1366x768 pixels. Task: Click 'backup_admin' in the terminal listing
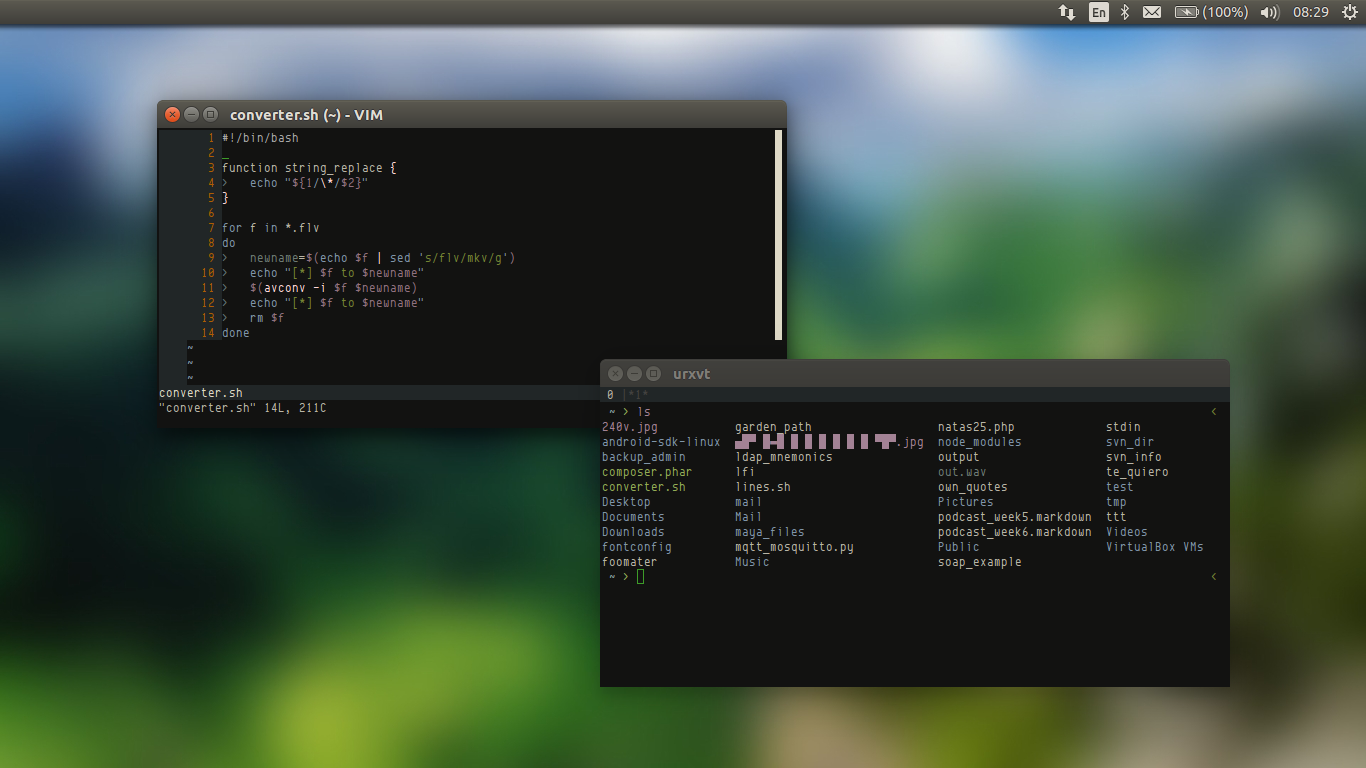click(x=644, y=457)
